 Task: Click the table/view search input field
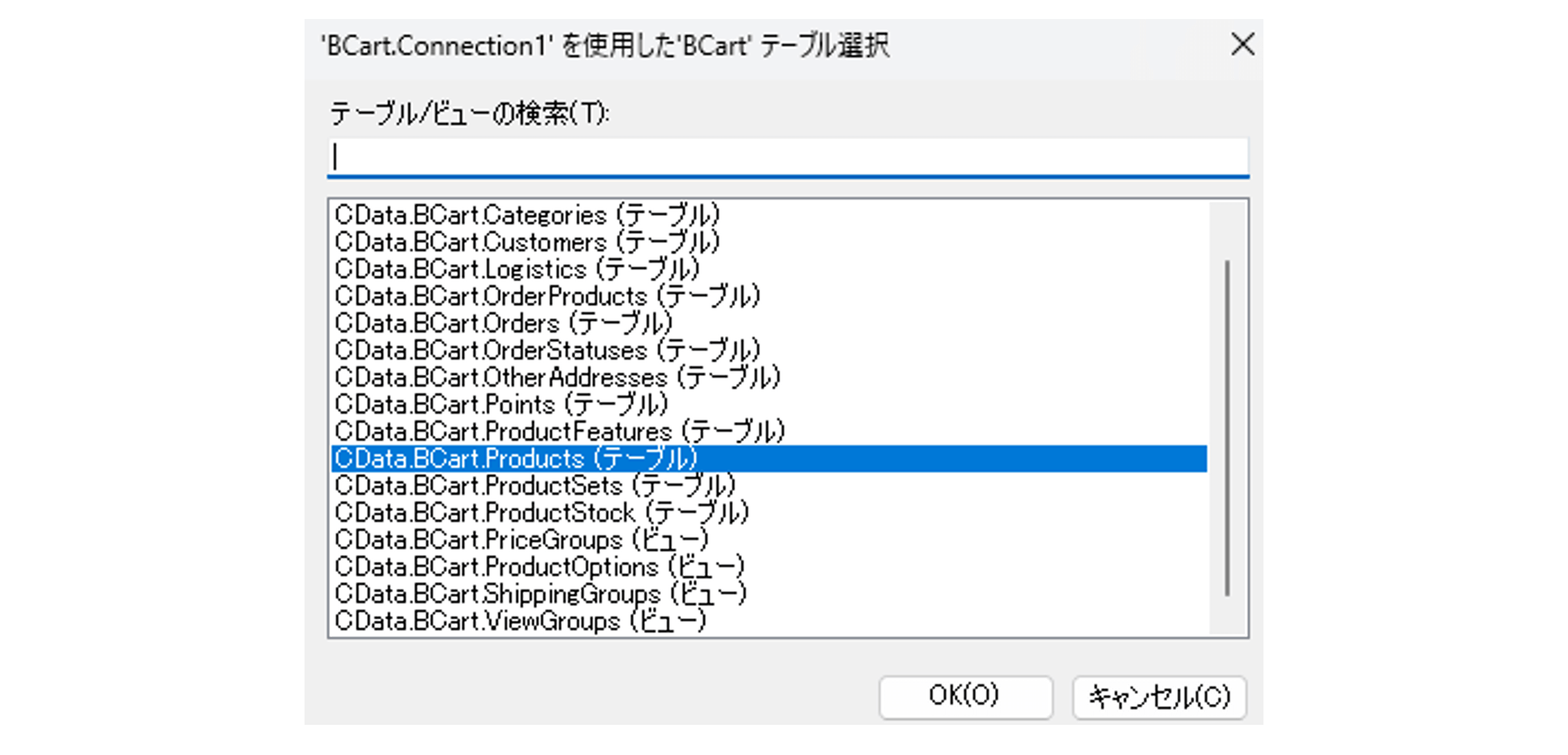787,157
